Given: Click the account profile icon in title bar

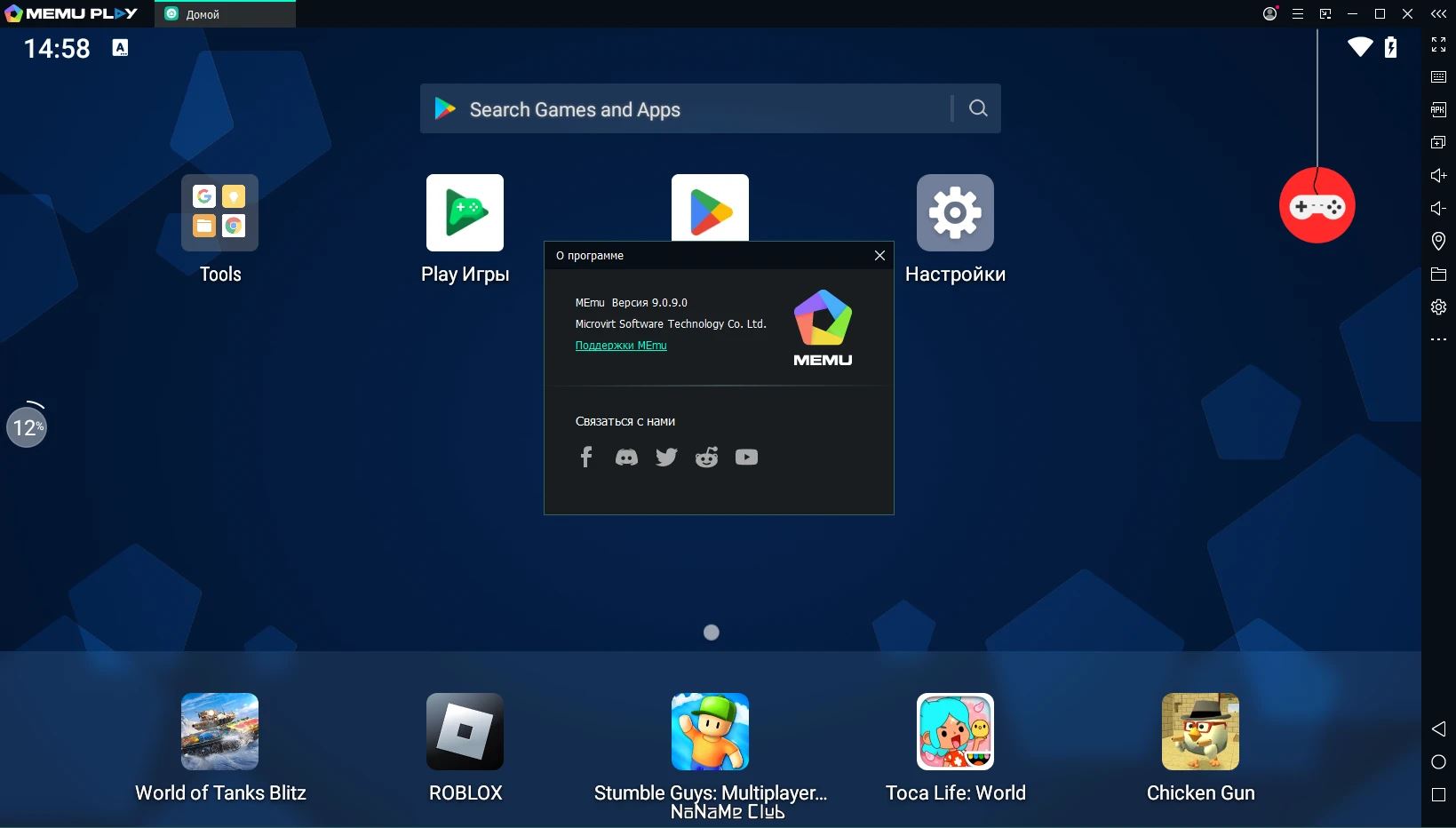Looking at the screenshot, I should coord(1270,13).
